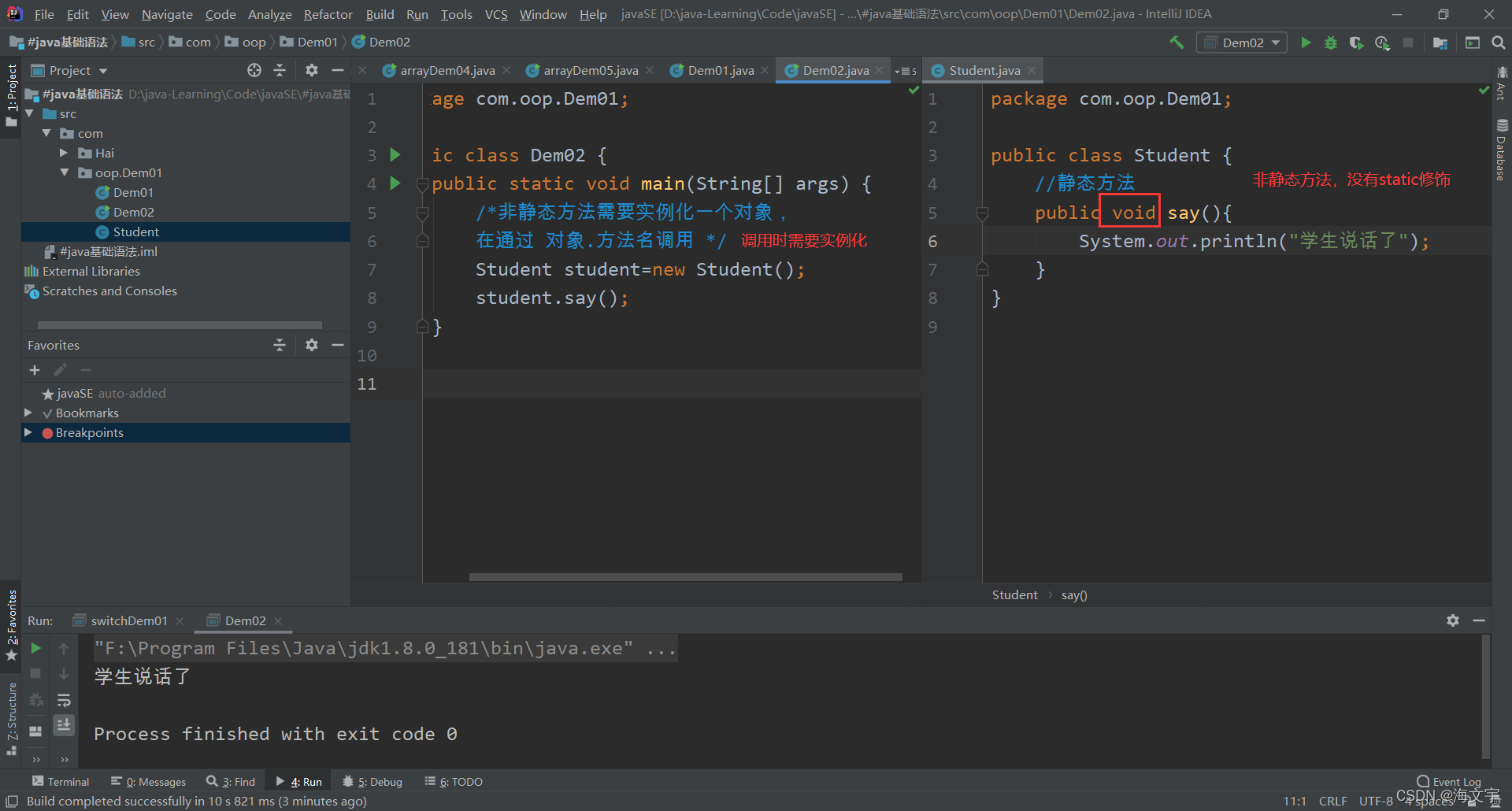The width and height of the screenshot is (1512, 811).
Task: Select Student class in project tree
Action: [x=135, y=231]
